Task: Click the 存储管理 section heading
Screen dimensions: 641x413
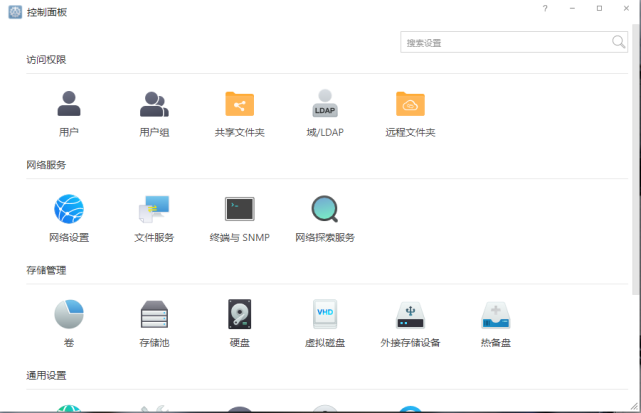Action: pos(46,270)
